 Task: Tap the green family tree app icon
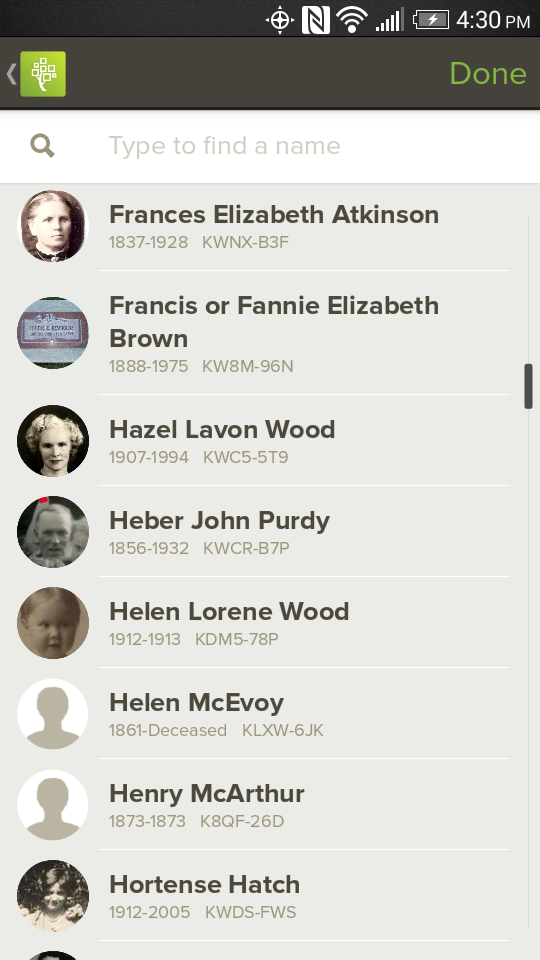coord(43,73)
